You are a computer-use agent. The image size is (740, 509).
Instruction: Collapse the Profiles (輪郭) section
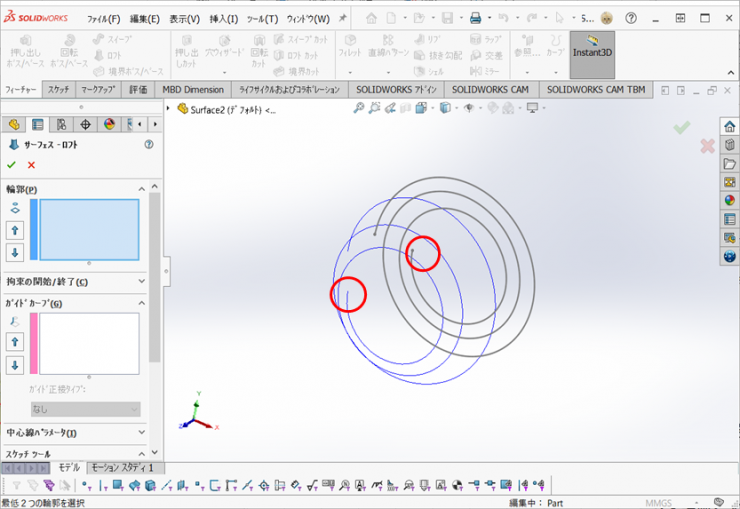pyautogui.click(x=141, y=189)
